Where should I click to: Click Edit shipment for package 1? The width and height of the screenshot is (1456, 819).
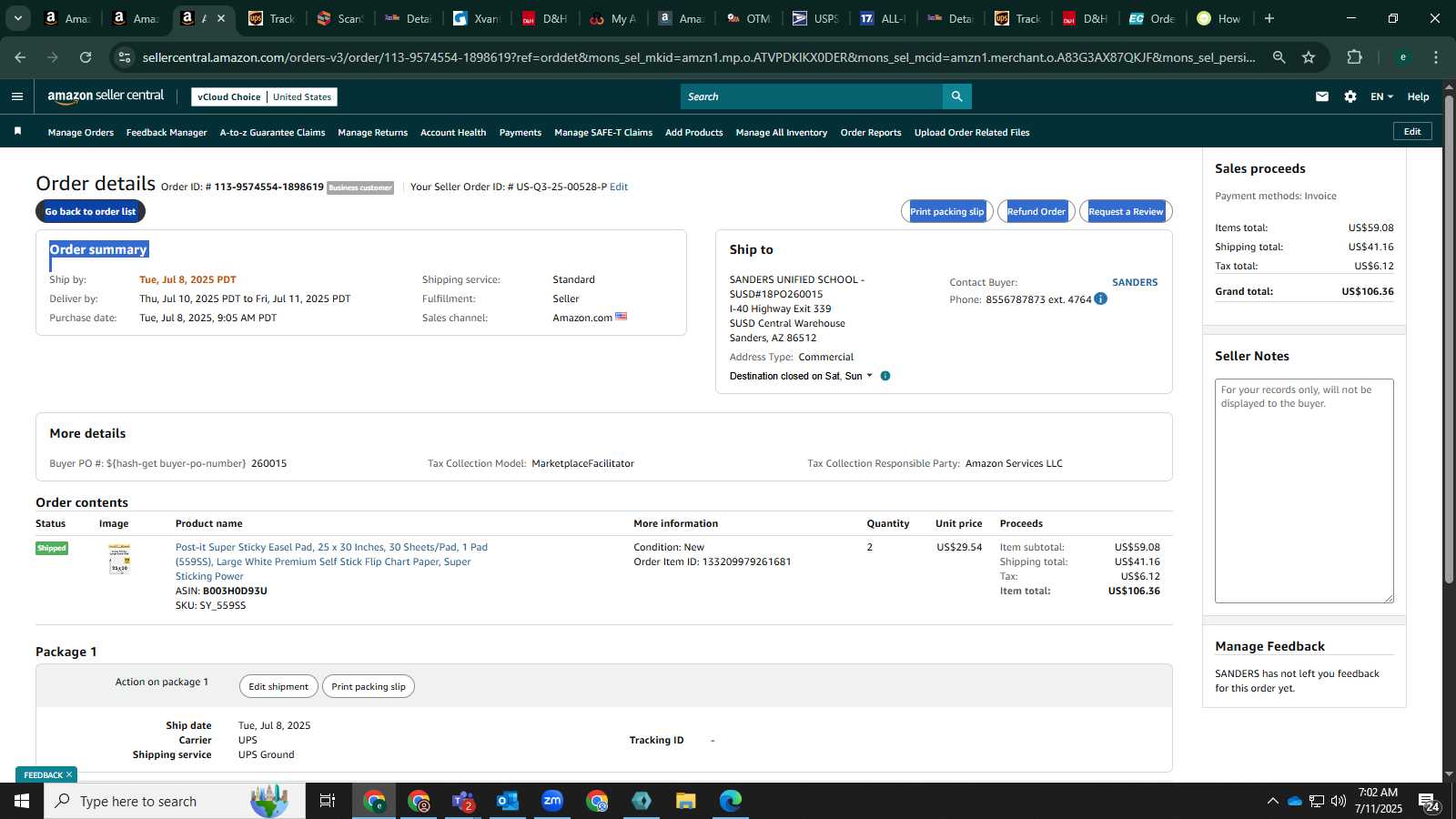tap(278, 686)
